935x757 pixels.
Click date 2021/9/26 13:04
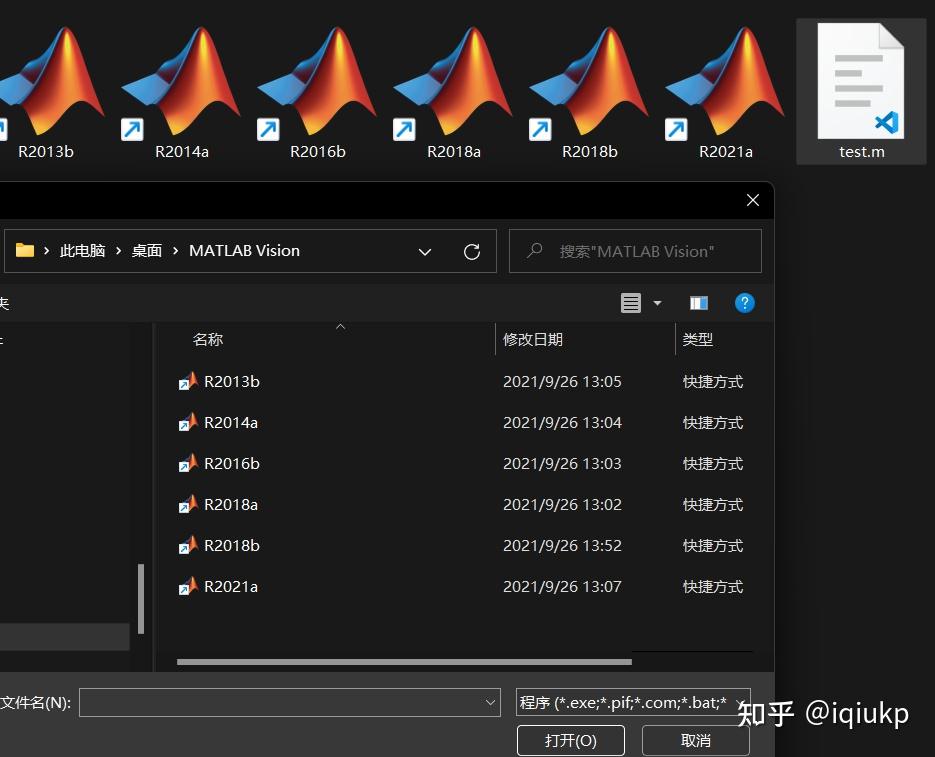(x=562, y=423)
